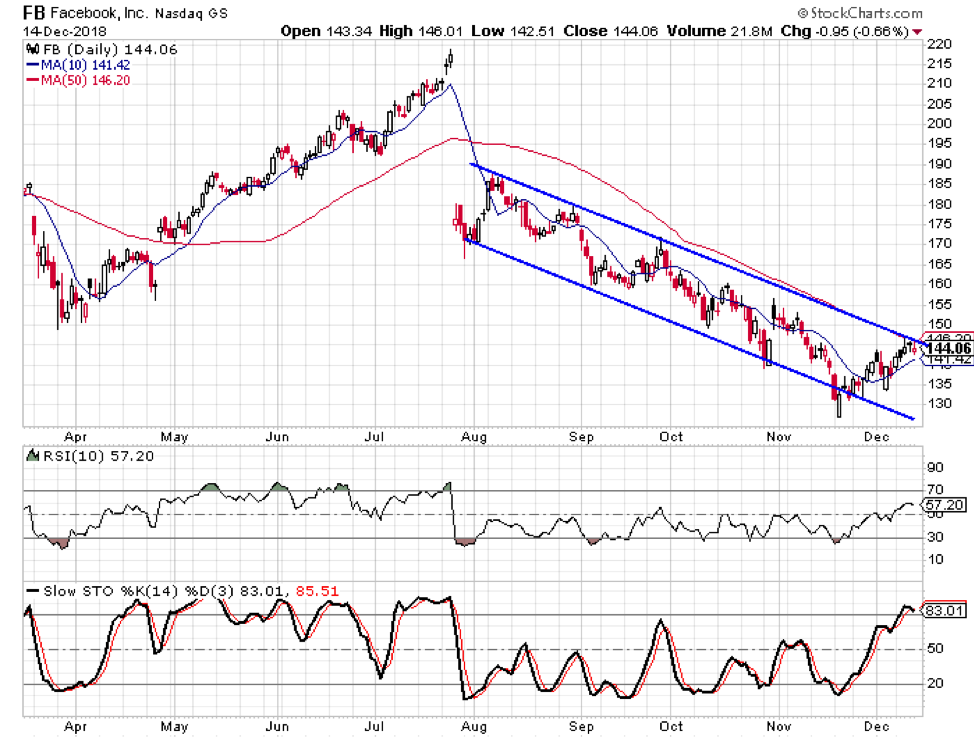Click the red 85.51 stochastic %D value
Image resolution: width=974 pixels, height=737 pixels.
pos(317,591)
